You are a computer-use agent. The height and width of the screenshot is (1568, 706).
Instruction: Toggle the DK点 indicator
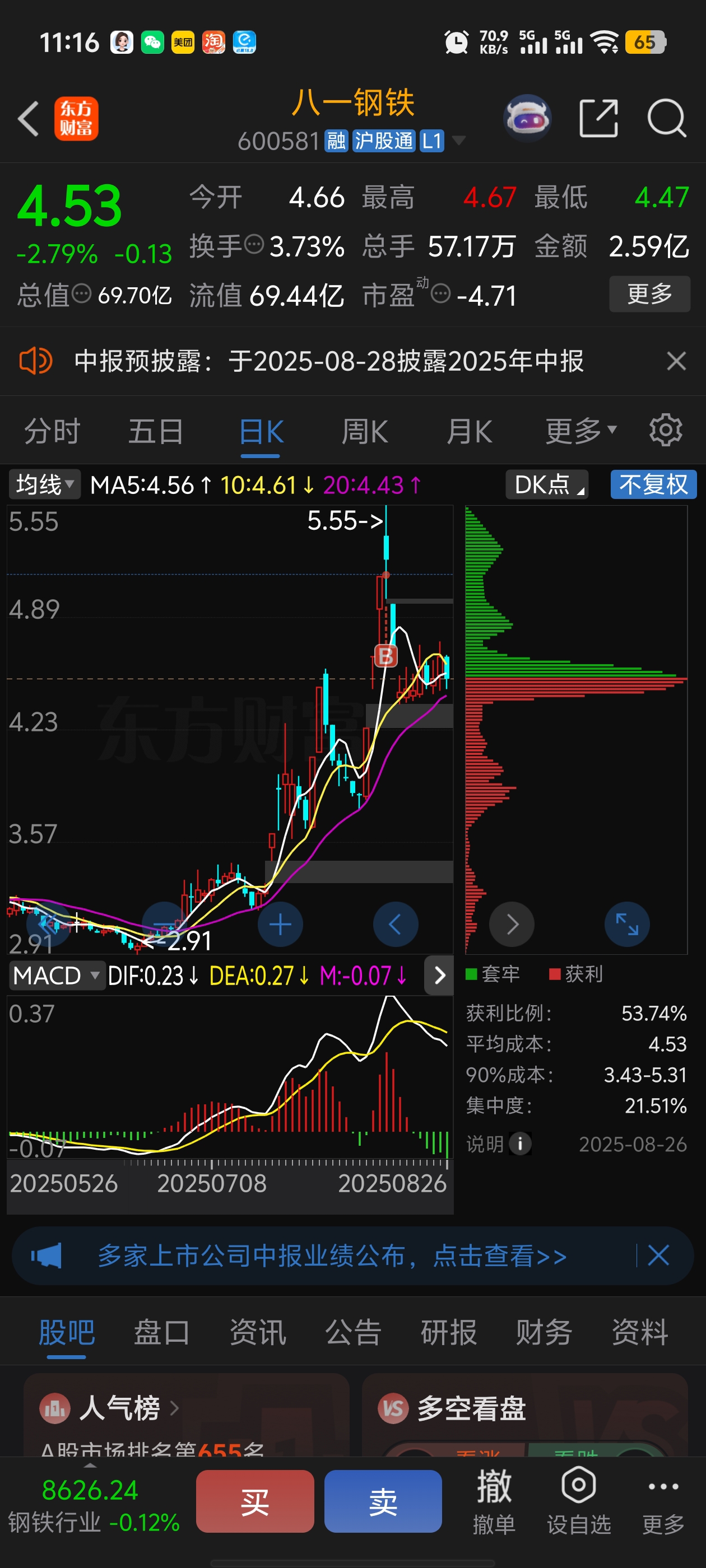547,484
